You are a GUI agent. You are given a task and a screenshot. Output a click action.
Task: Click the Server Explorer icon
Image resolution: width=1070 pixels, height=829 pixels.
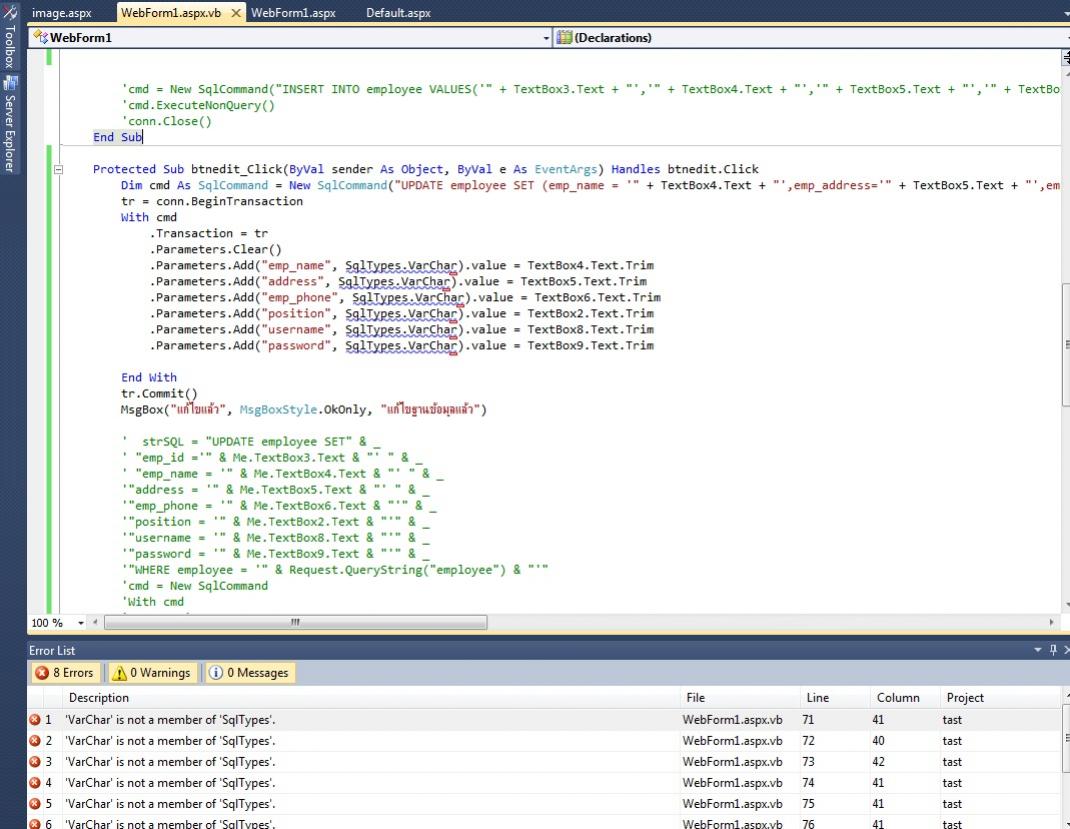(x=10, y=84)
